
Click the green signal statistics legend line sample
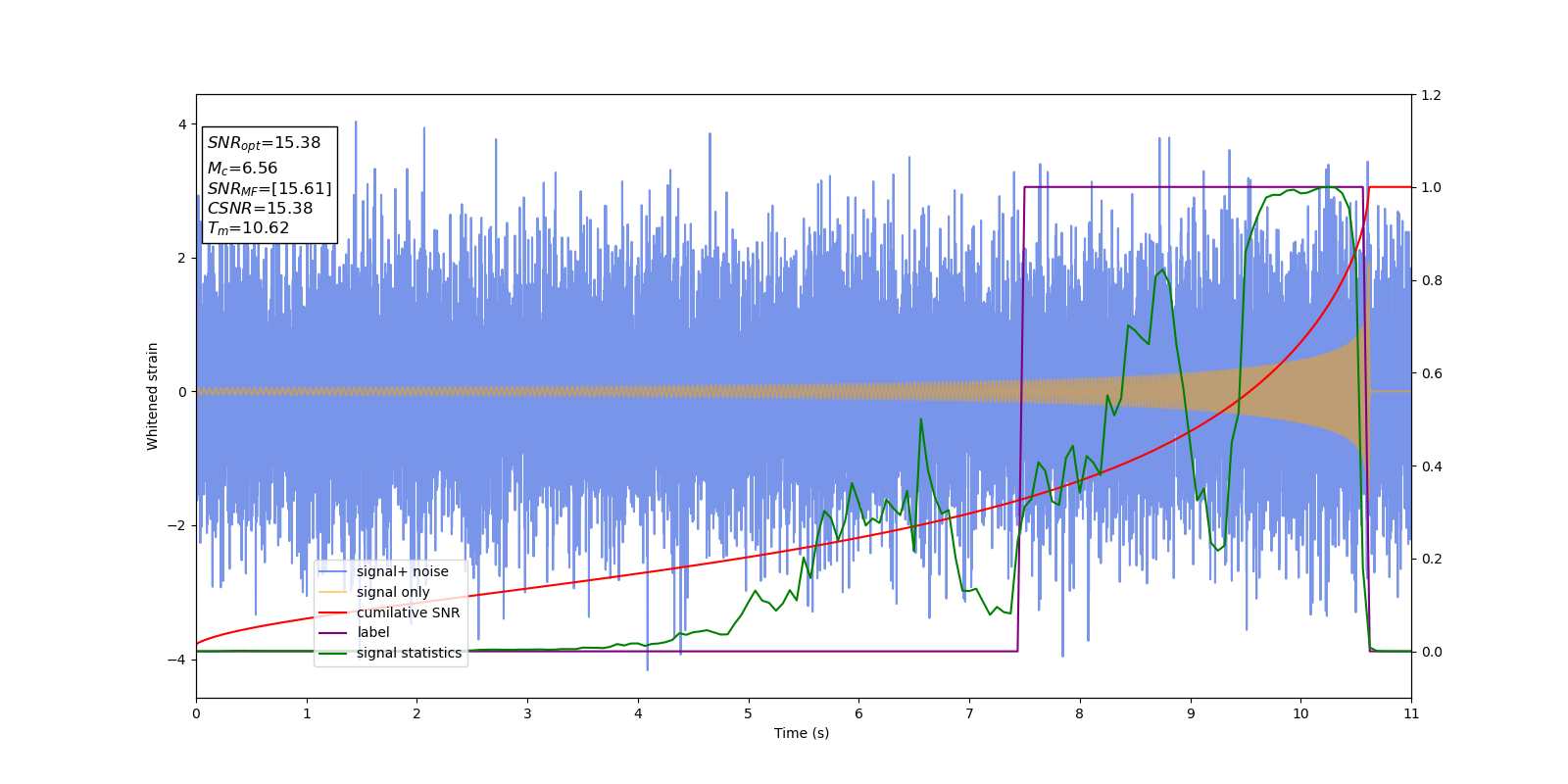(x=334, y=653)
